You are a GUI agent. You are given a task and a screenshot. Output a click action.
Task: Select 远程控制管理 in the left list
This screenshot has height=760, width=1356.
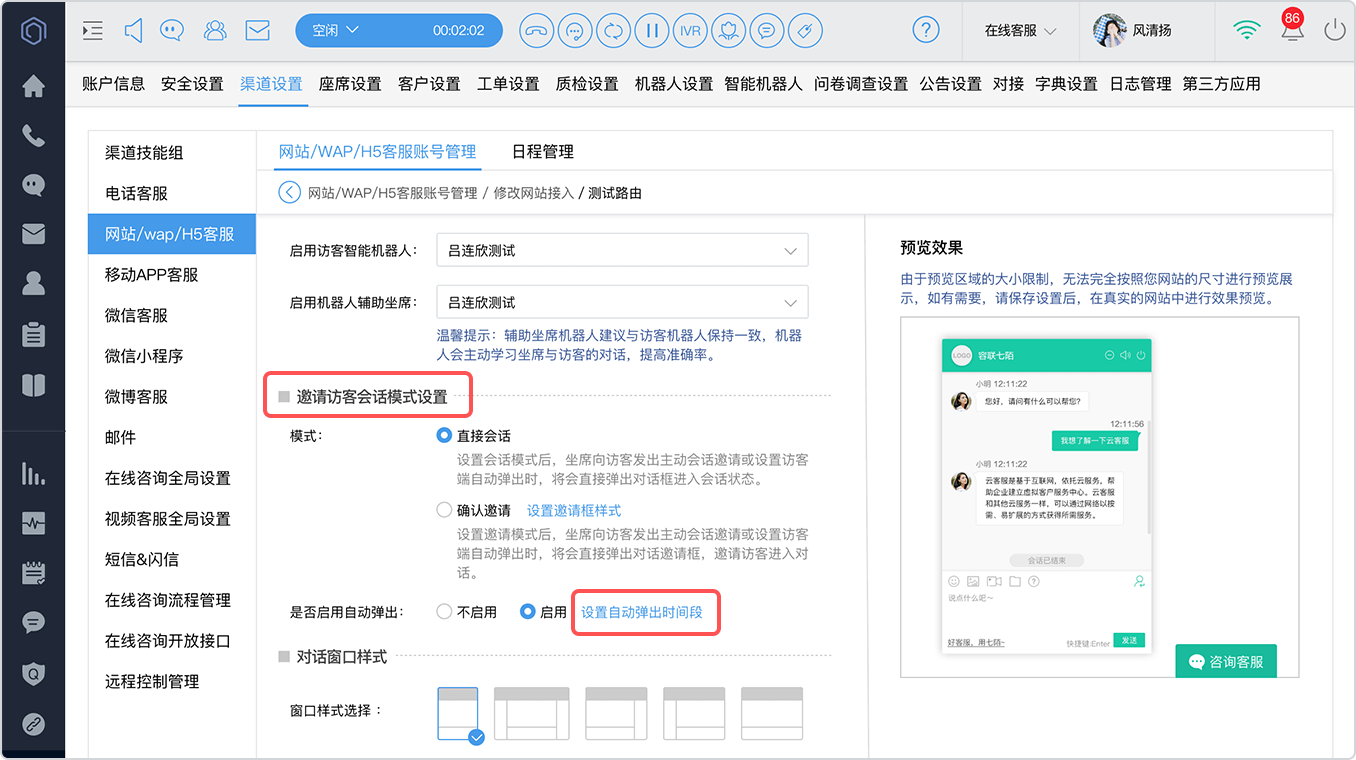(x=152, y=681)
